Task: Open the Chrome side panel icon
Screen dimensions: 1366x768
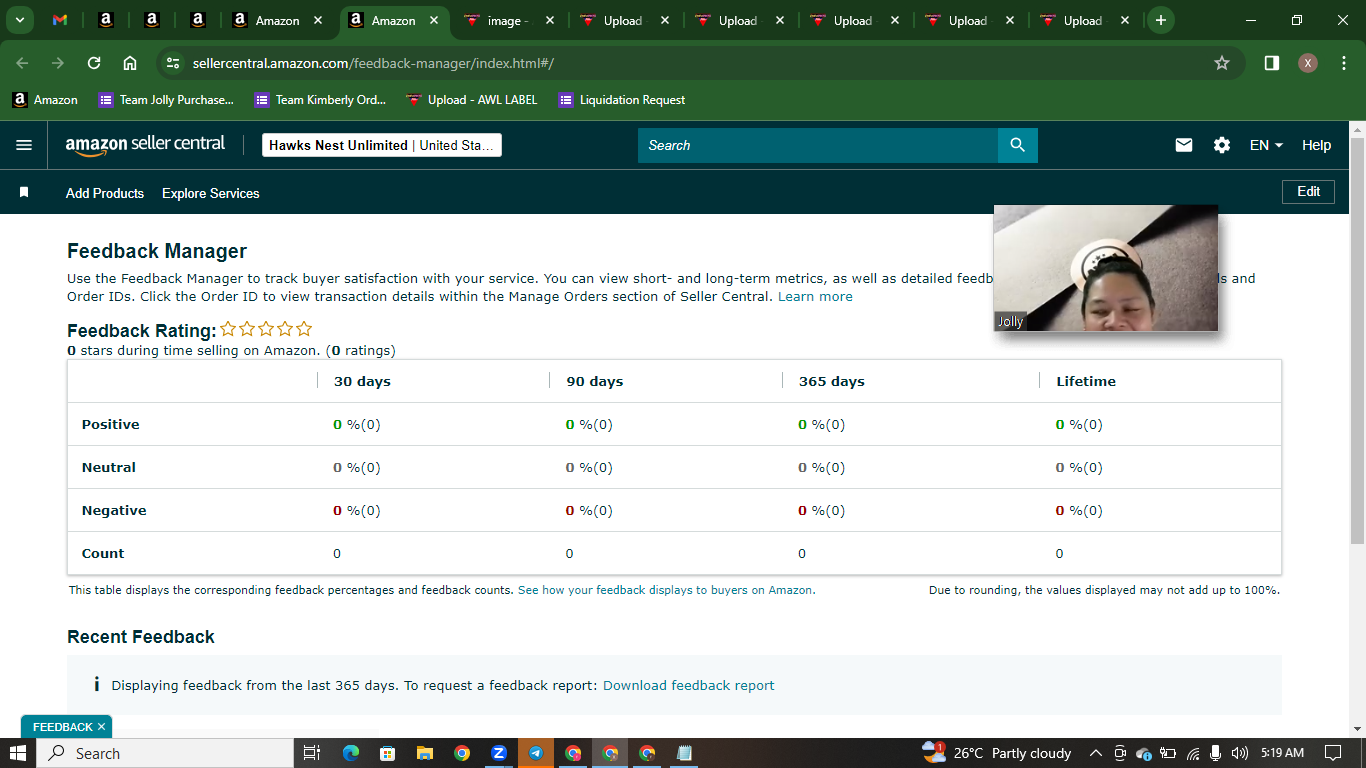Action: 1272,63
